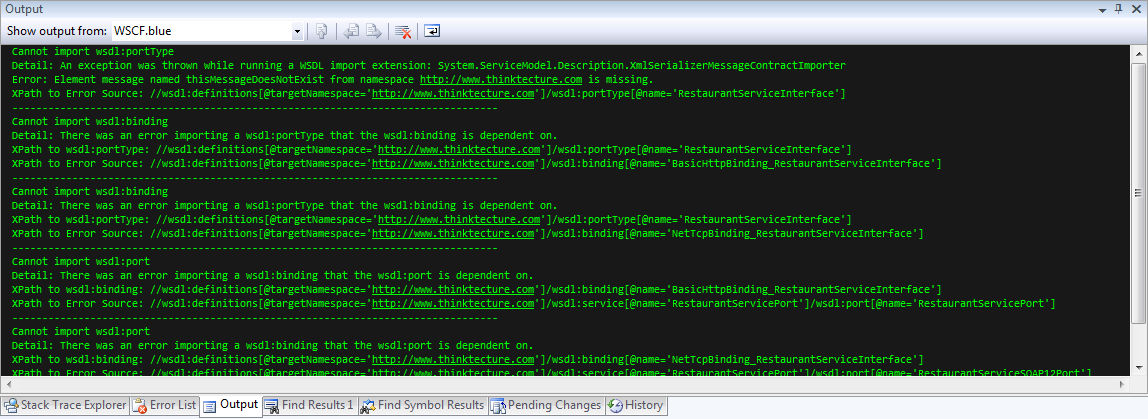Click vertical scrollbar down arrow
The width and height of the screenshot is (1148, 419).
point(1138,368)
